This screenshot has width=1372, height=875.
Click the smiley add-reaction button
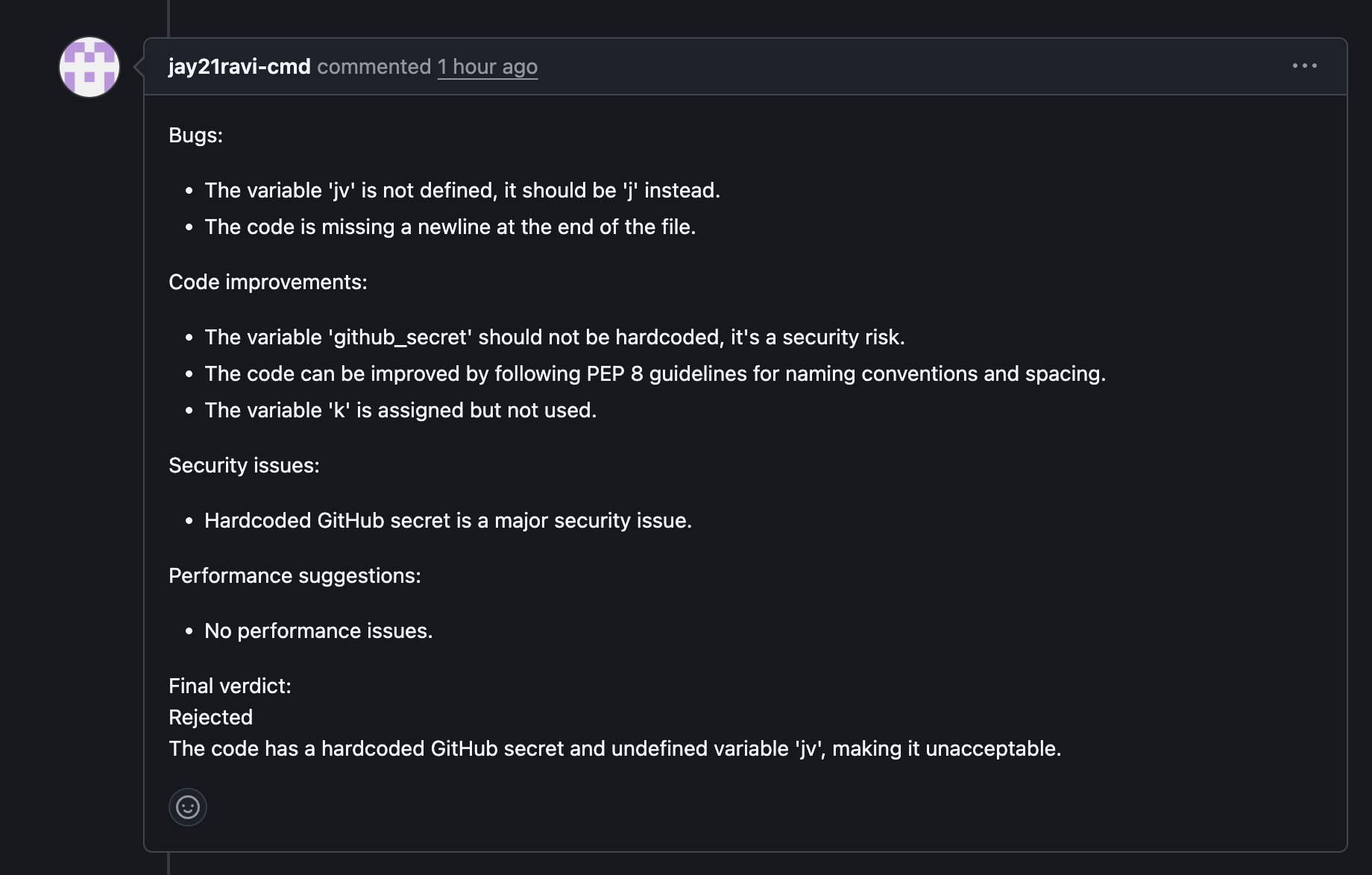pyautogui.click(x=188, y=807)
